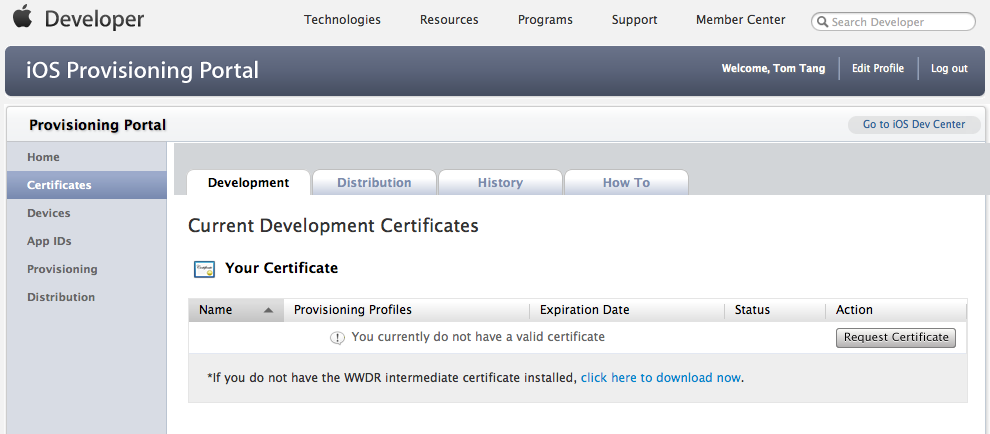The image size is (990, 434).
Task: Switch to the History tab
Action: click(500, 183)
